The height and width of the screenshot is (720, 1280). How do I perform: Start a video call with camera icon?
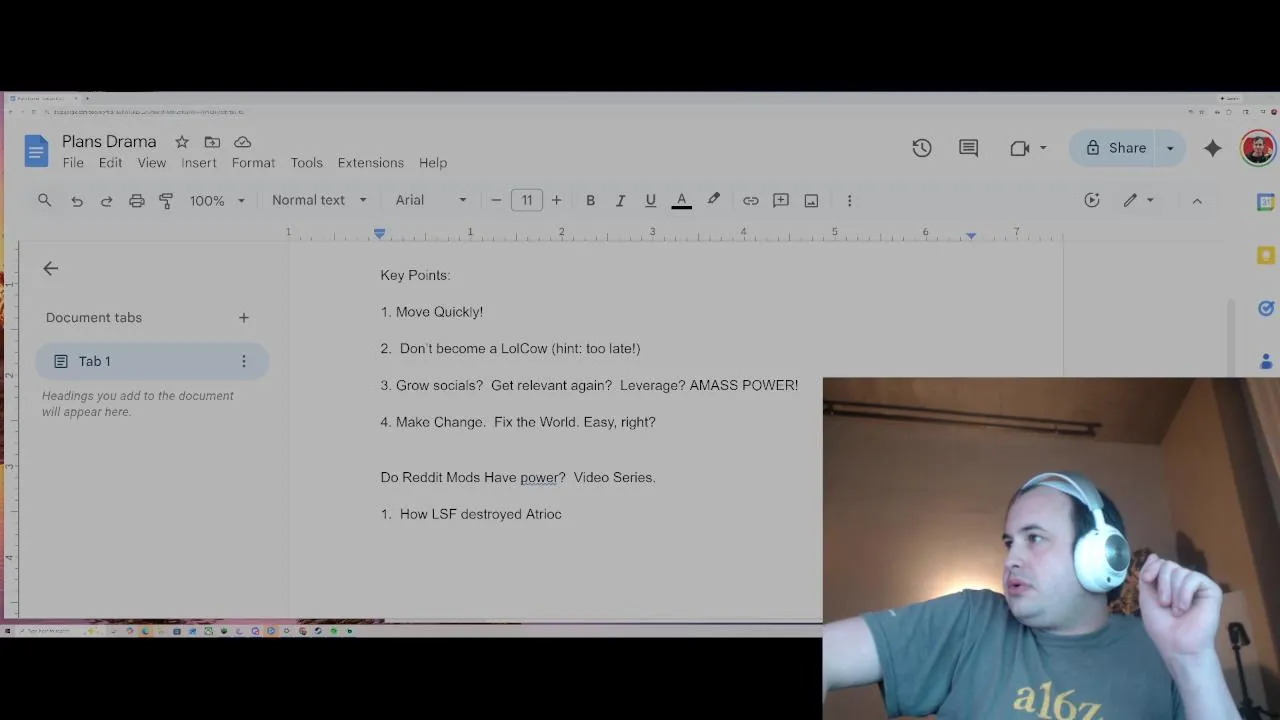point(1019,148)
